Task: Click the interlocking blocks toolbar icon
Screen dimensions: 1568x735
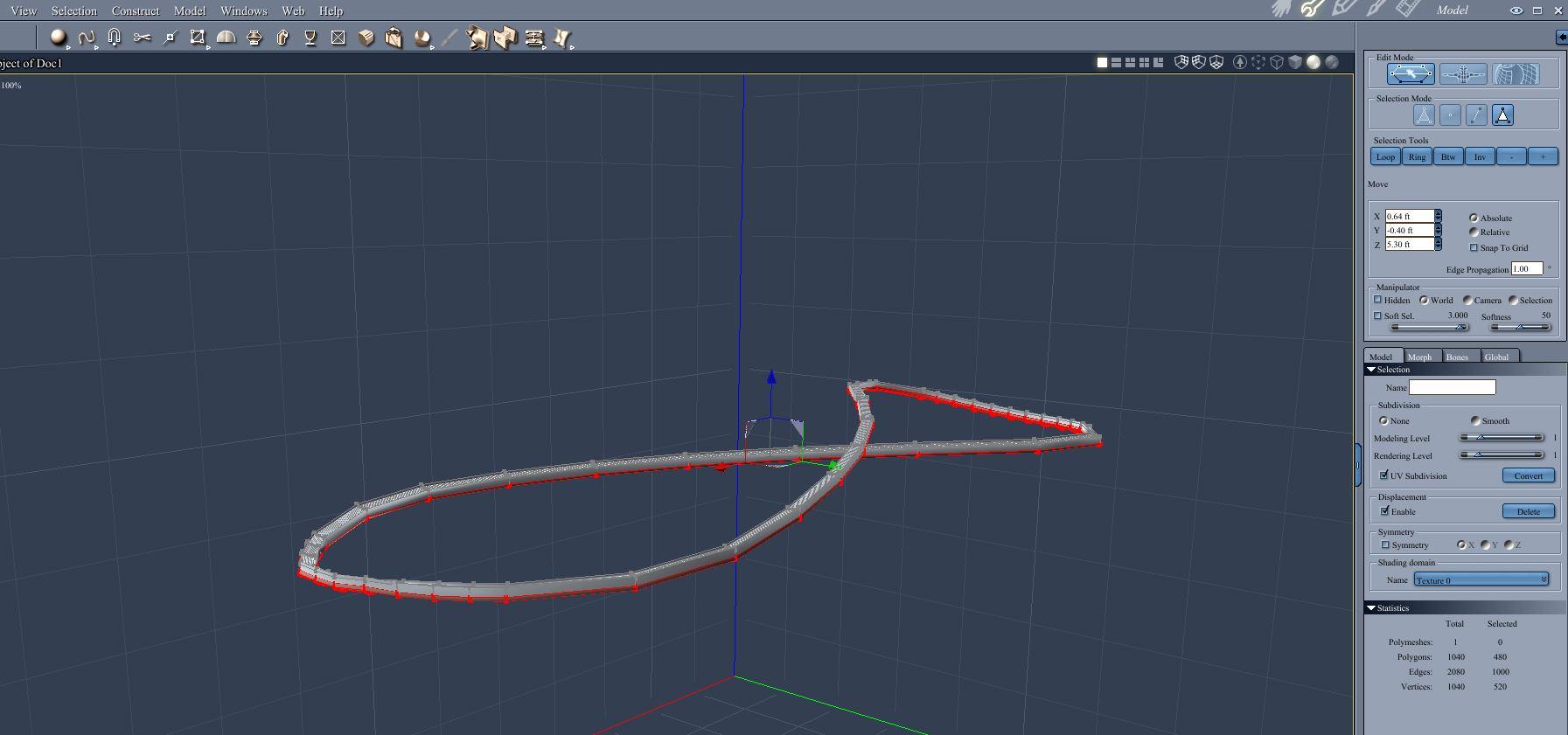Action: pyautogui.click(x=505, y=38)
